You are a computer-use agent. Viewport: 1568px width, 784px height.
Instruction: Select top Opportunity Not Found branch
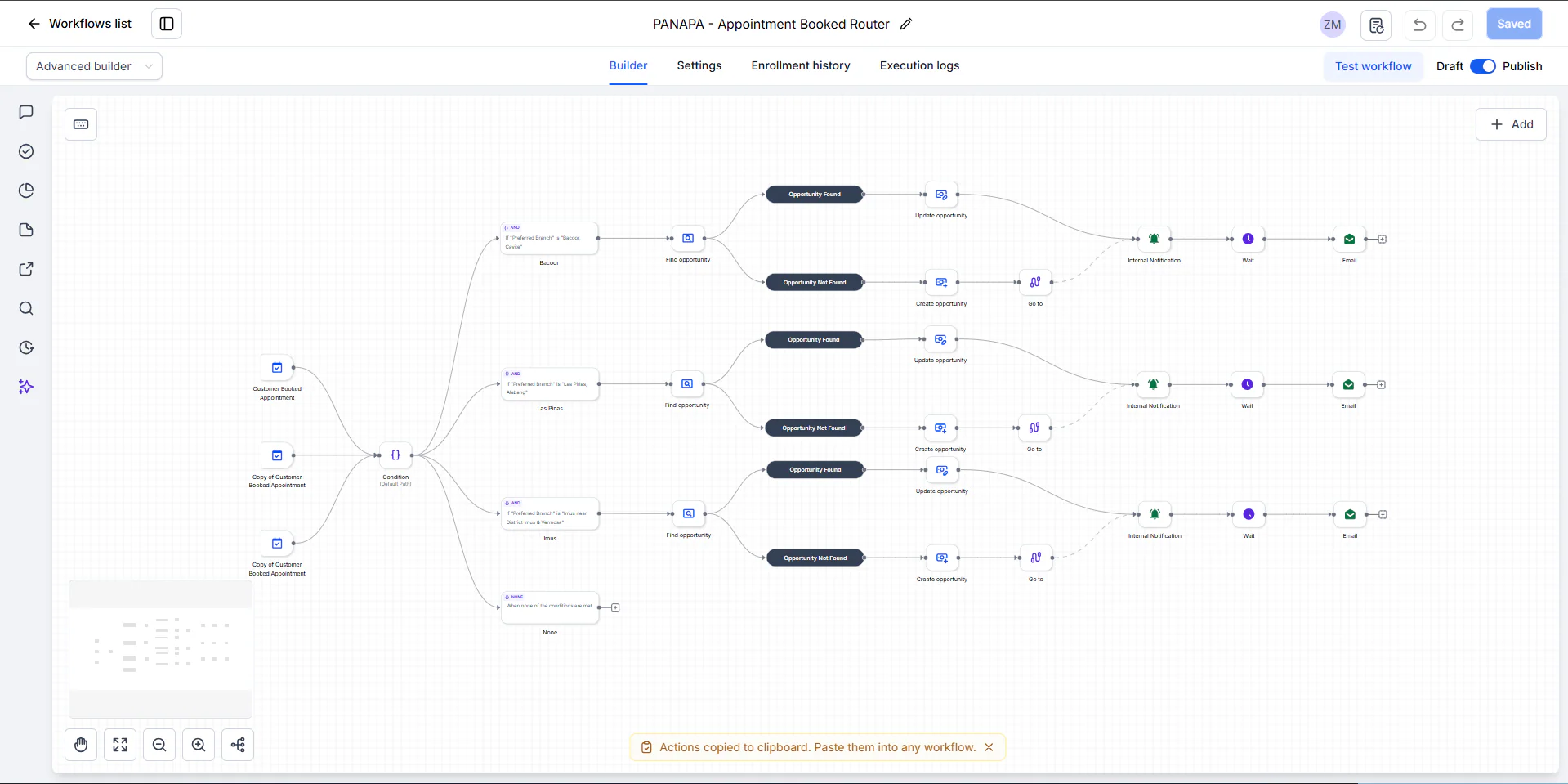click(x=815, y=283)
